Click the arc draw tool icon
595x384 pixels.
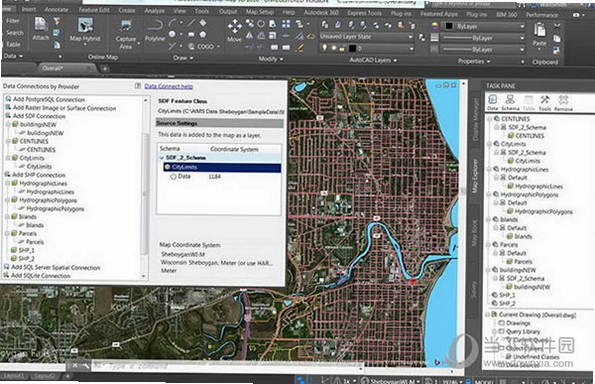coord(173,23)
